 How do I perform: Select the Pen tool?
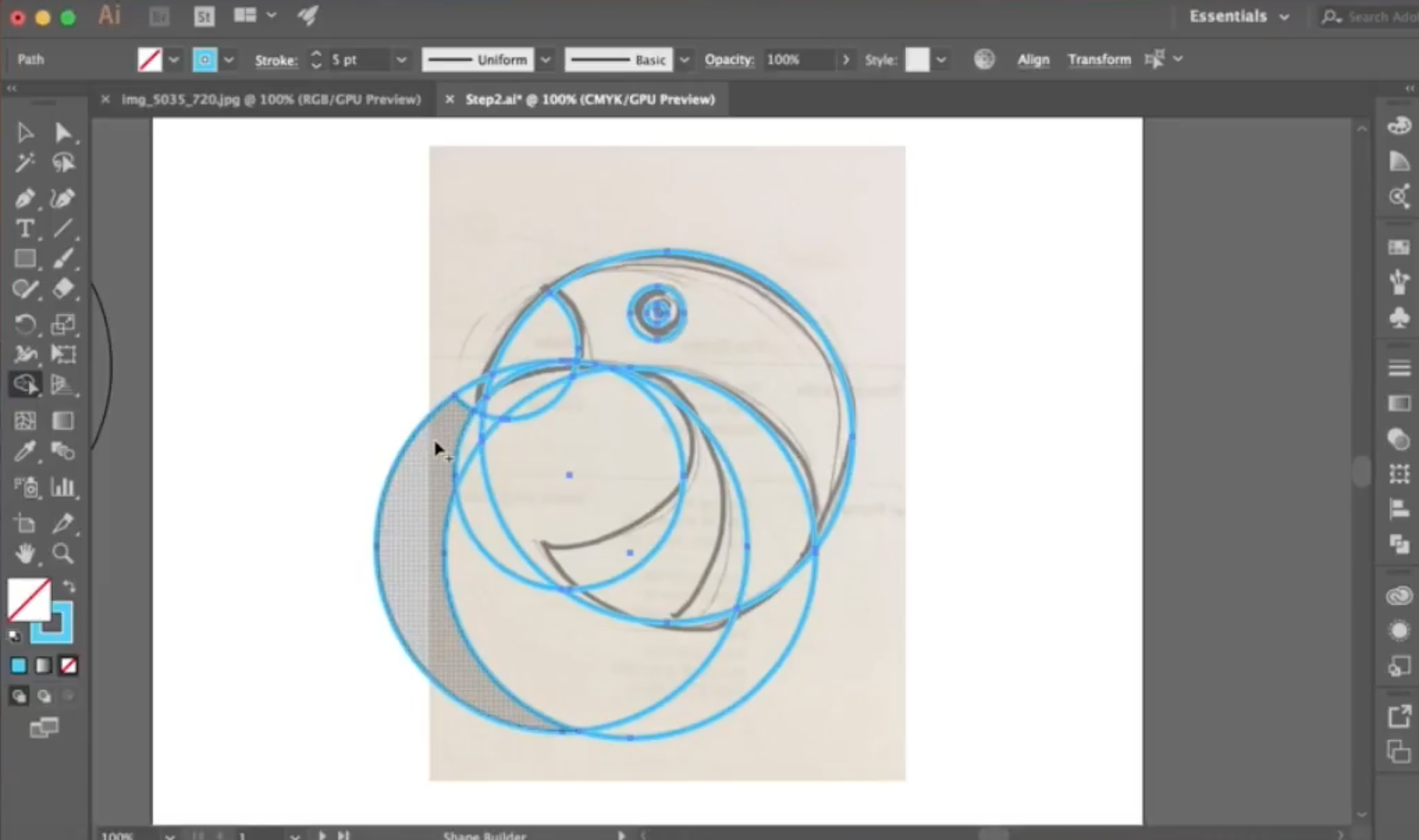point(24,199)
